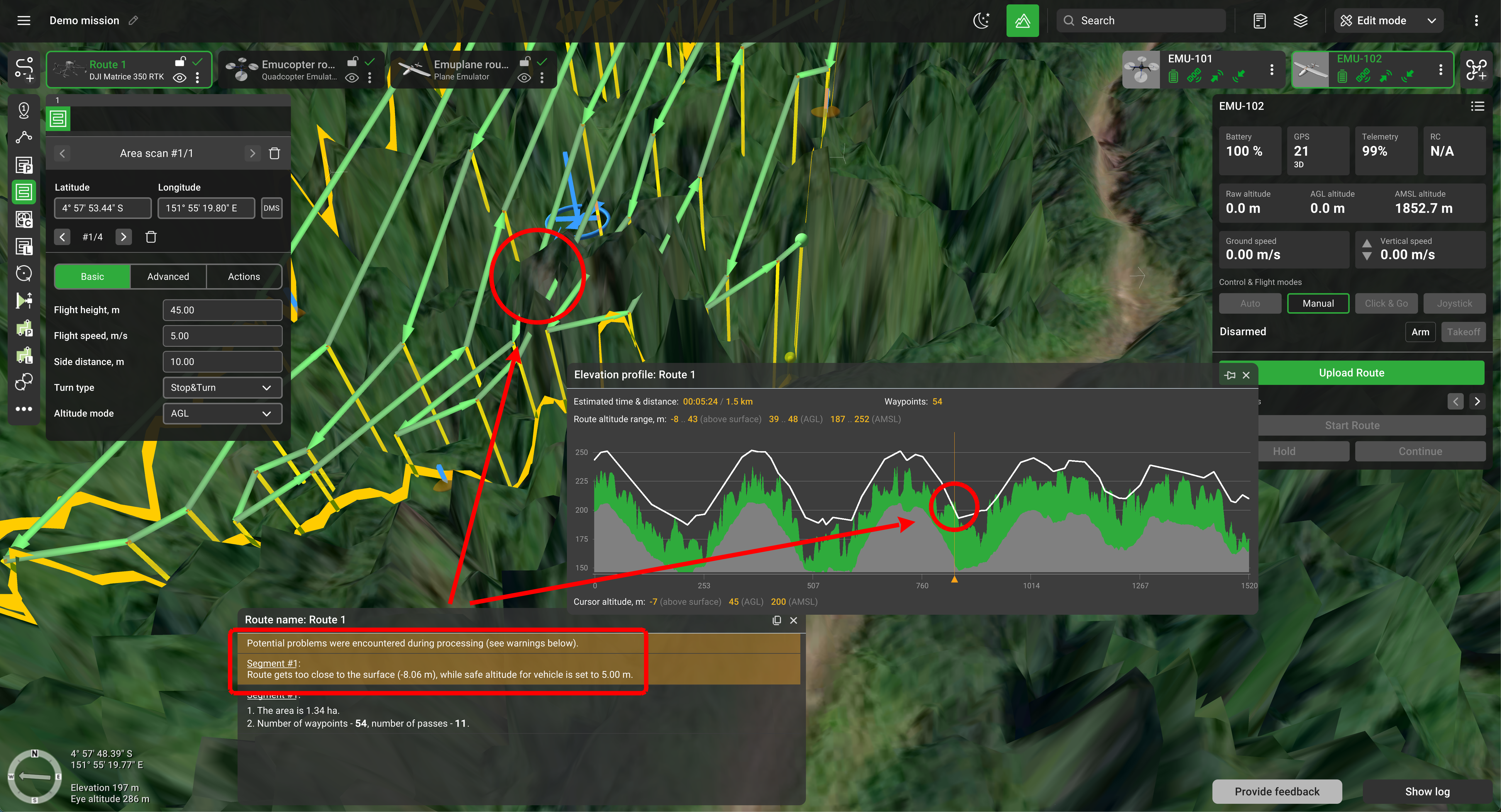Open the map layers icon
The height and width of the screenshot is (812, 1501).
click(1300, 21)
